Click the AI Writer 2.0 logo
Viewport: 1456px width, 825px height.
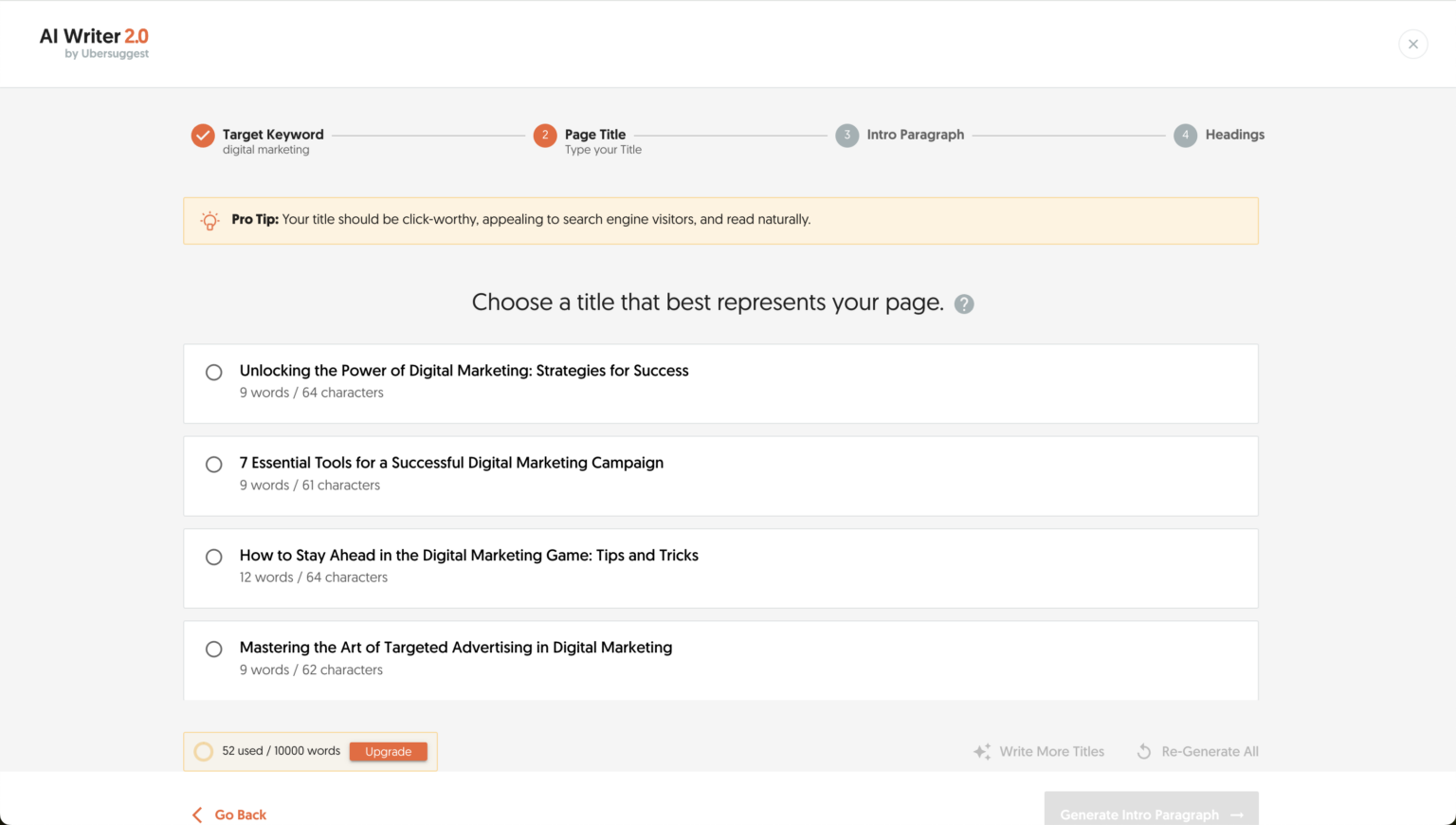click(x=92, y=42)
